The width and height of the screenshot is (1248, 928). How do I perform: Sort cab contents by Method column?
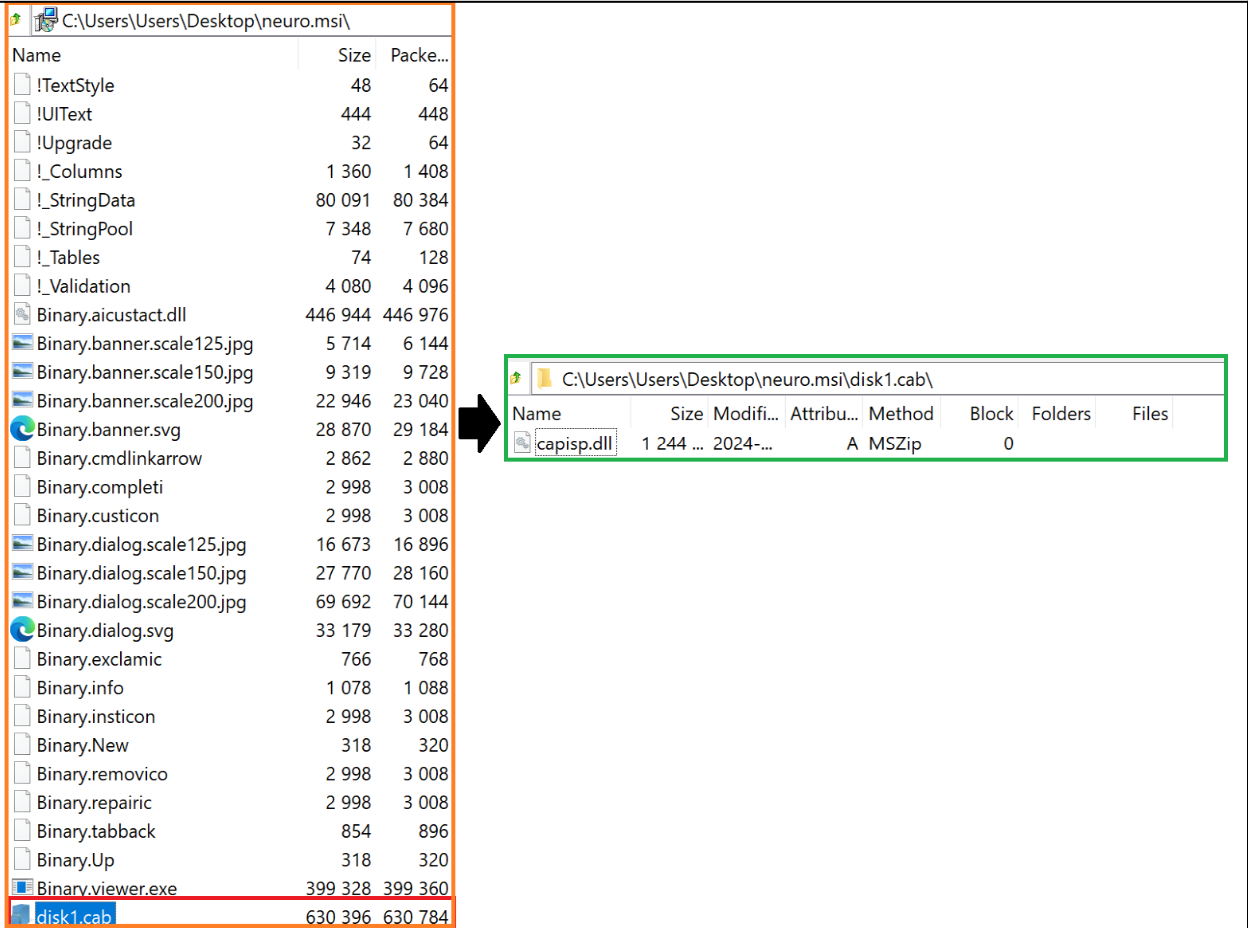point(900,413)
